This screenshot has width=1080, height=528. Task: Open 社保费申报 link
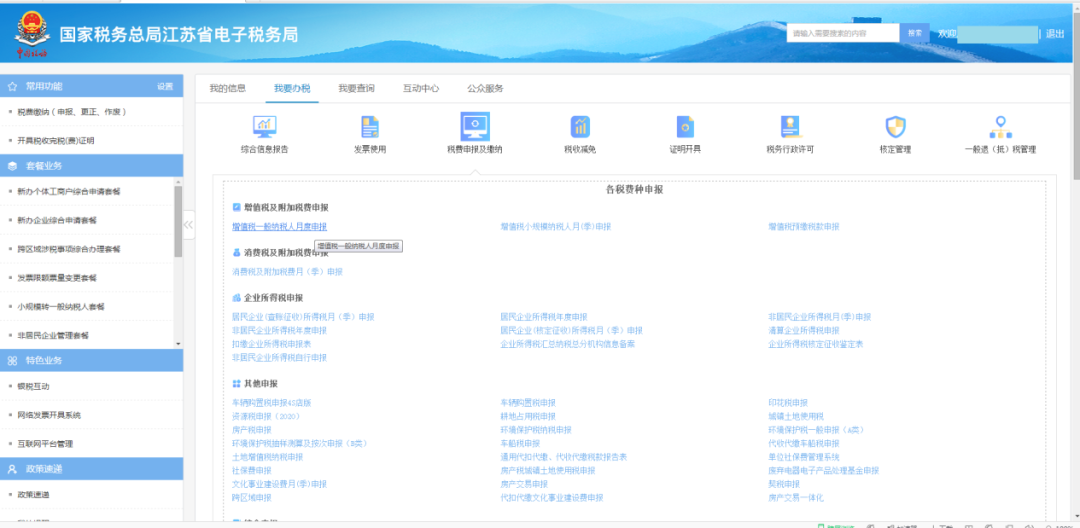(x=252, y=471)
